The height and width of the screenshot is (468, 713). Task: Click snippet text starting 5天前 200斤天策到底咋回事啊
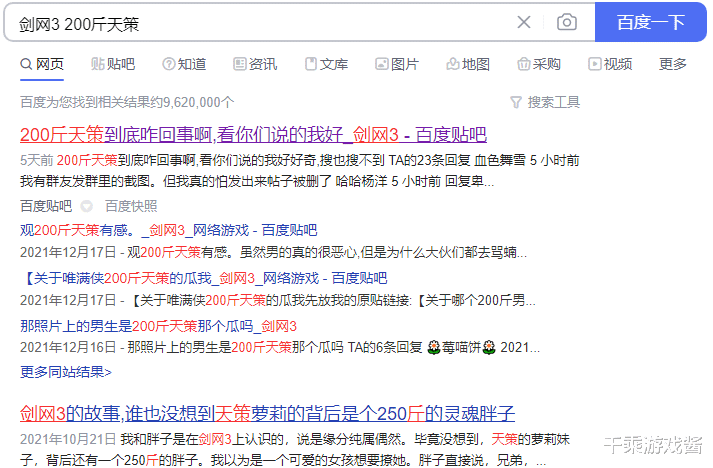(300, 160)
